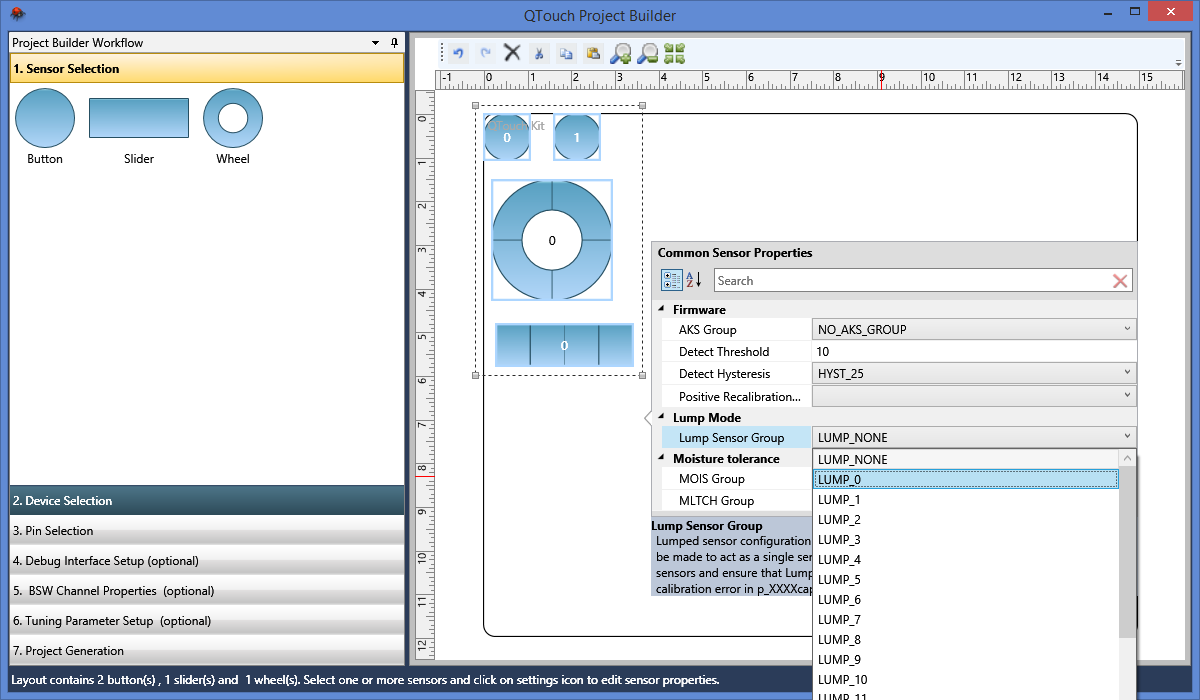1200x700 pixels.
Task: Choose LUMP_7 in the dropdown list
Action: (966, 619)
